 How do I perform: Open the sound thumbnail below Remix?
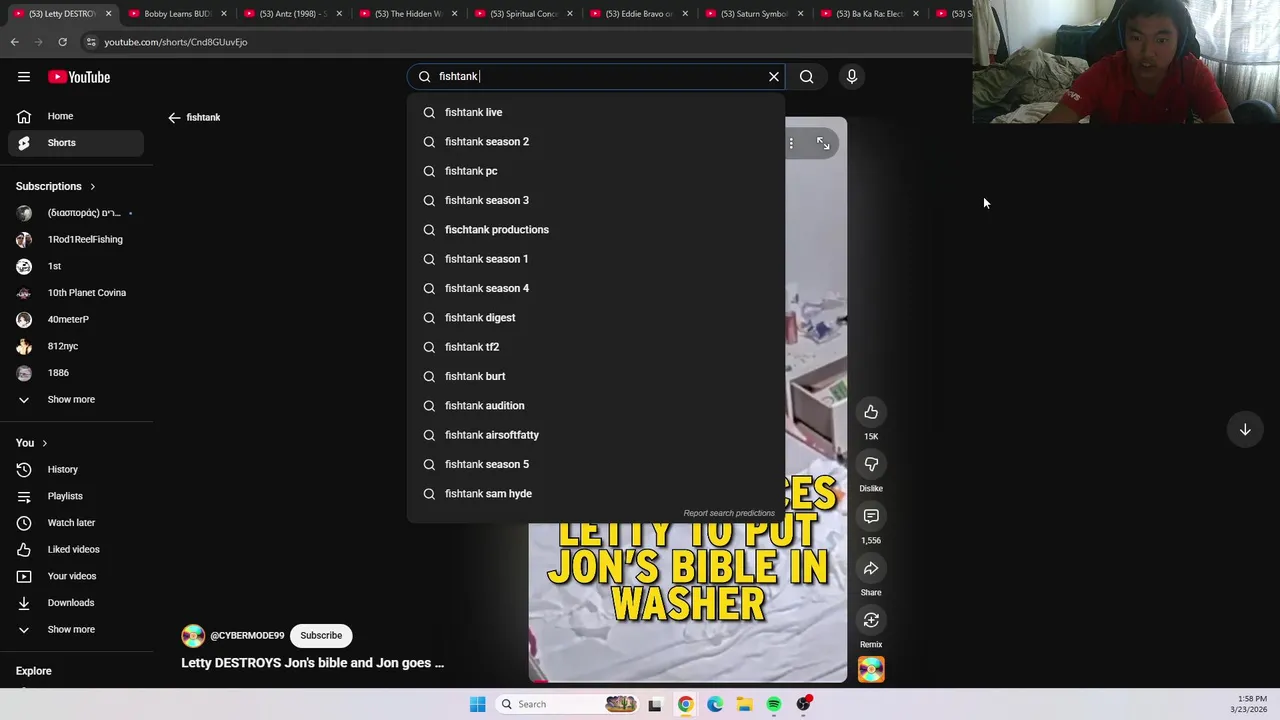(x=871, y=669)
